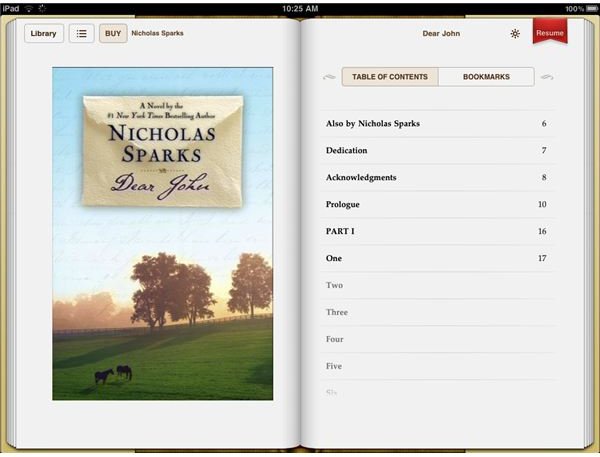
Task: Tap the Dear John book cover
Action: (163, 234)
